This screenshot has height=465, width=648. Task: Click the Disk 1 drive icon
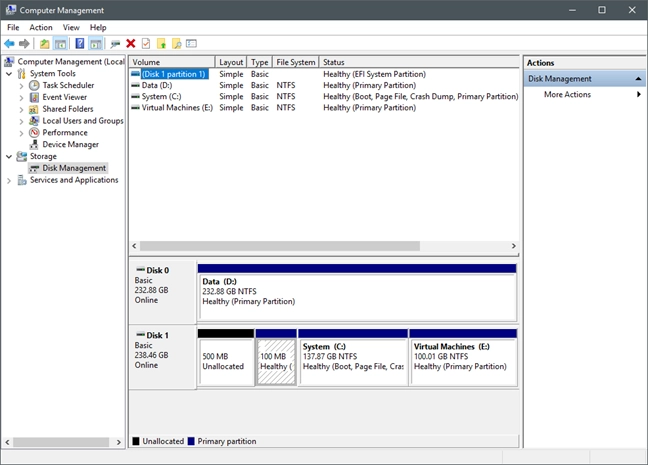pos(141,335)
